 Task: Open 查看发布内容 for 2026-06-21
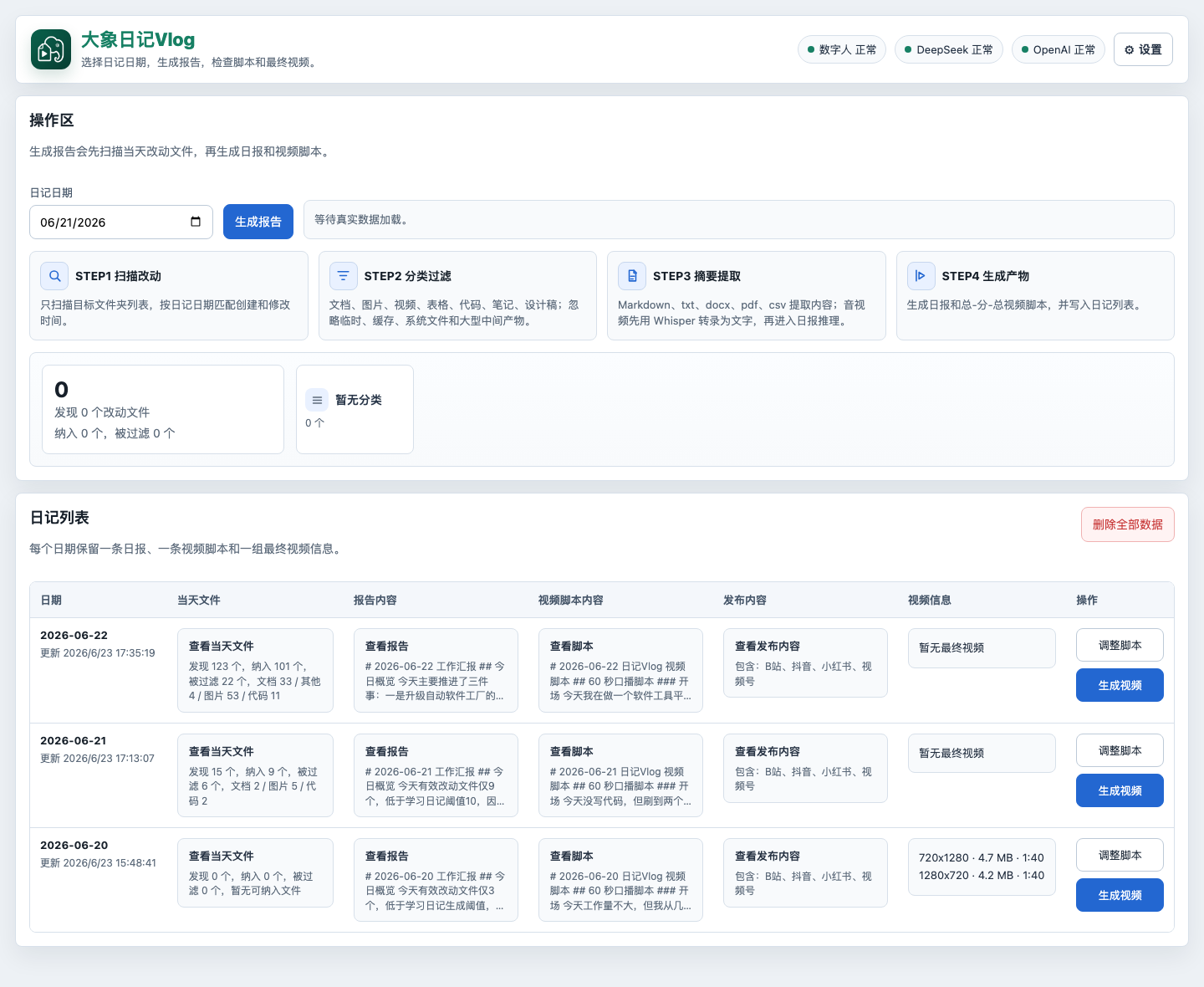[x=805, y=768]
